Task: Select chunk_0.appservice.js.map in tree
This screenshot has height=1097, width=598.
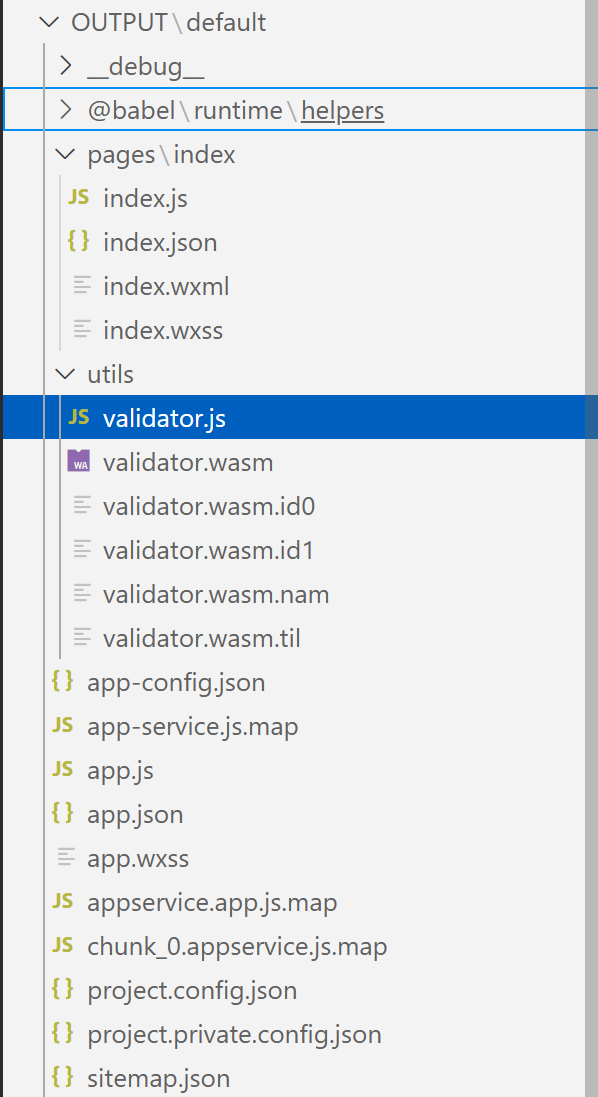Action: 237,947
